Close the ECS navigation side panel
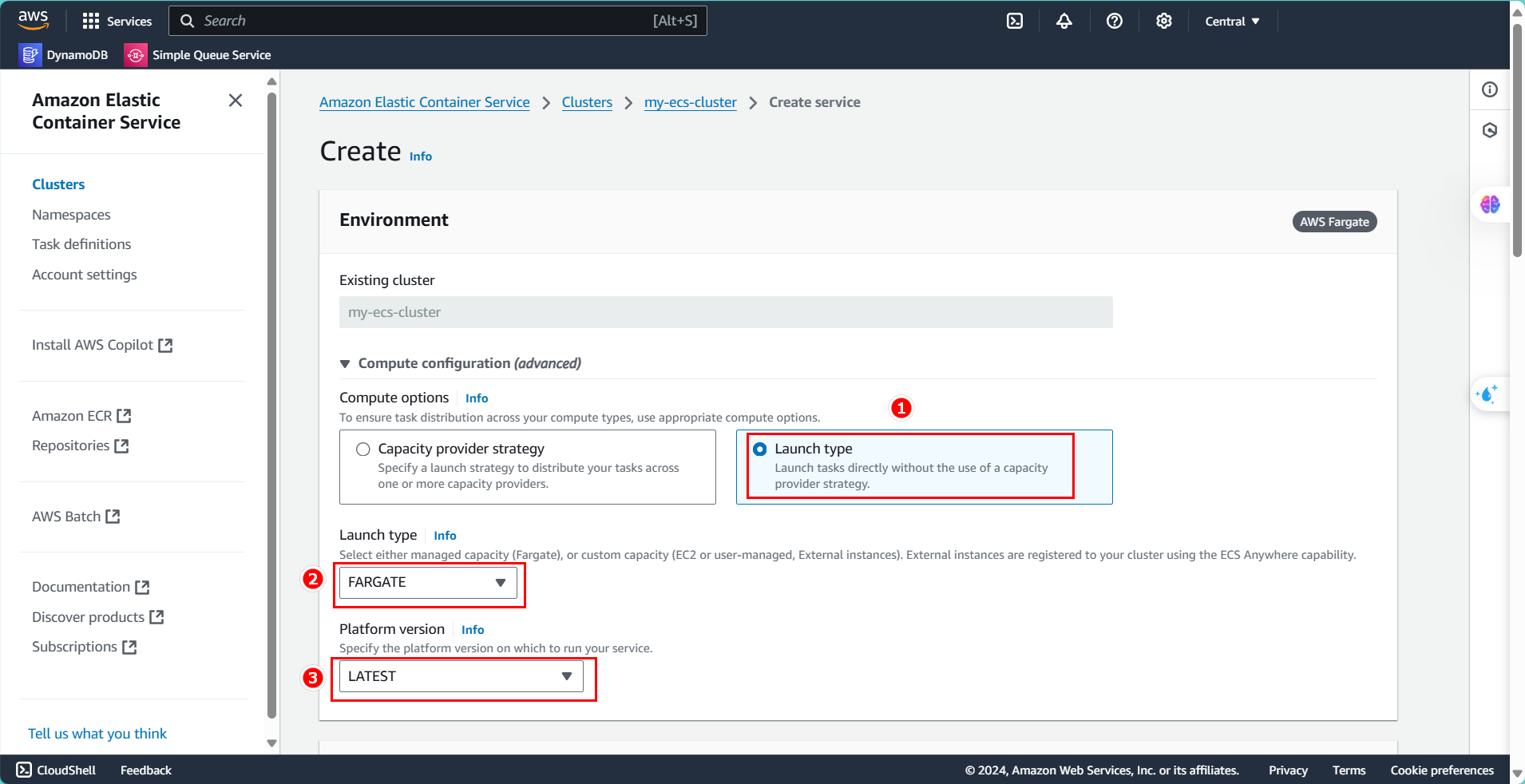The image size is (1525, 784). pos(236,101)
